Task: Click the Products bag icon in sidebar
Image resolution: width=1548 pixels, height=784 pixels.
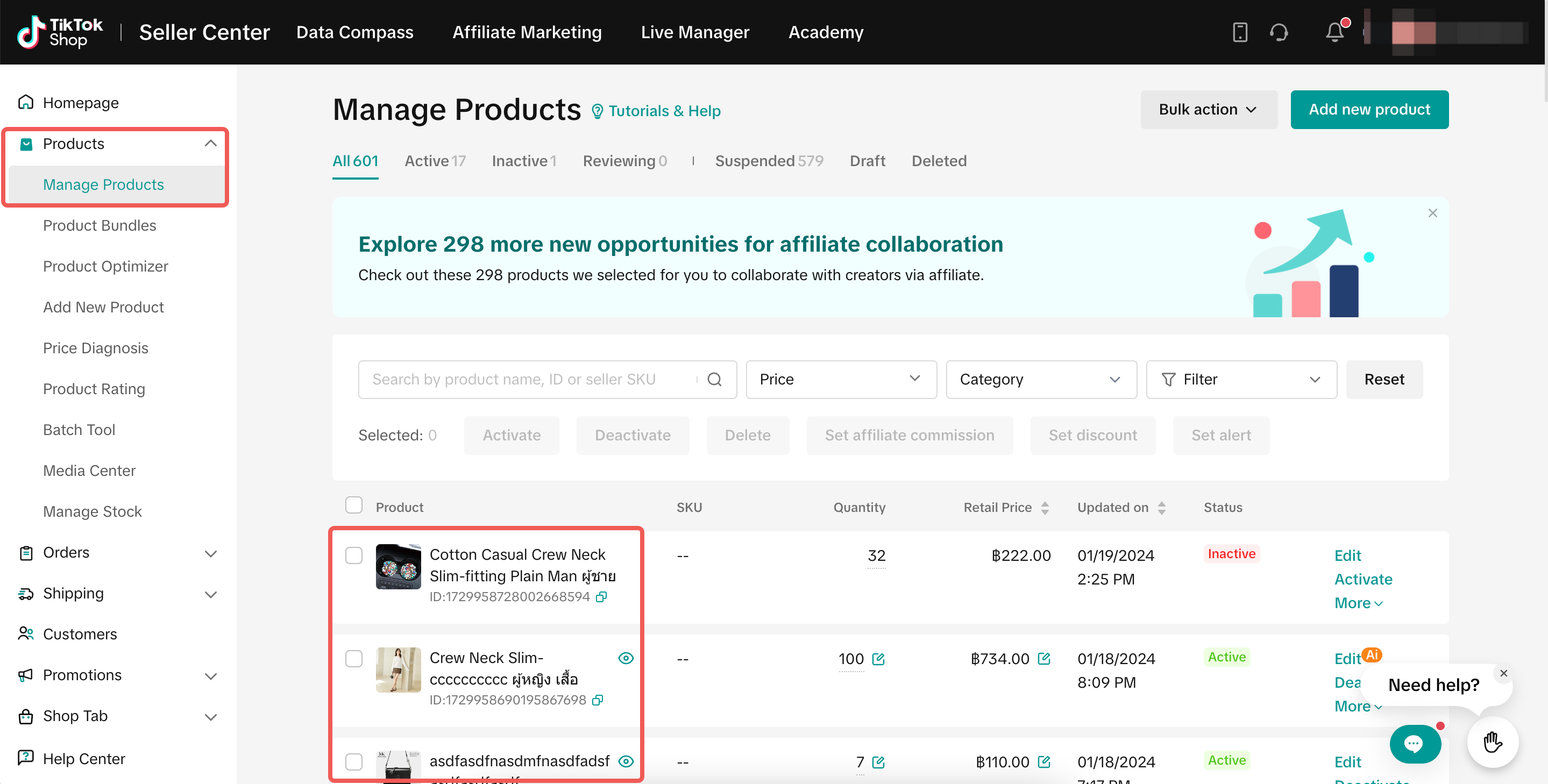Action: 26,144
